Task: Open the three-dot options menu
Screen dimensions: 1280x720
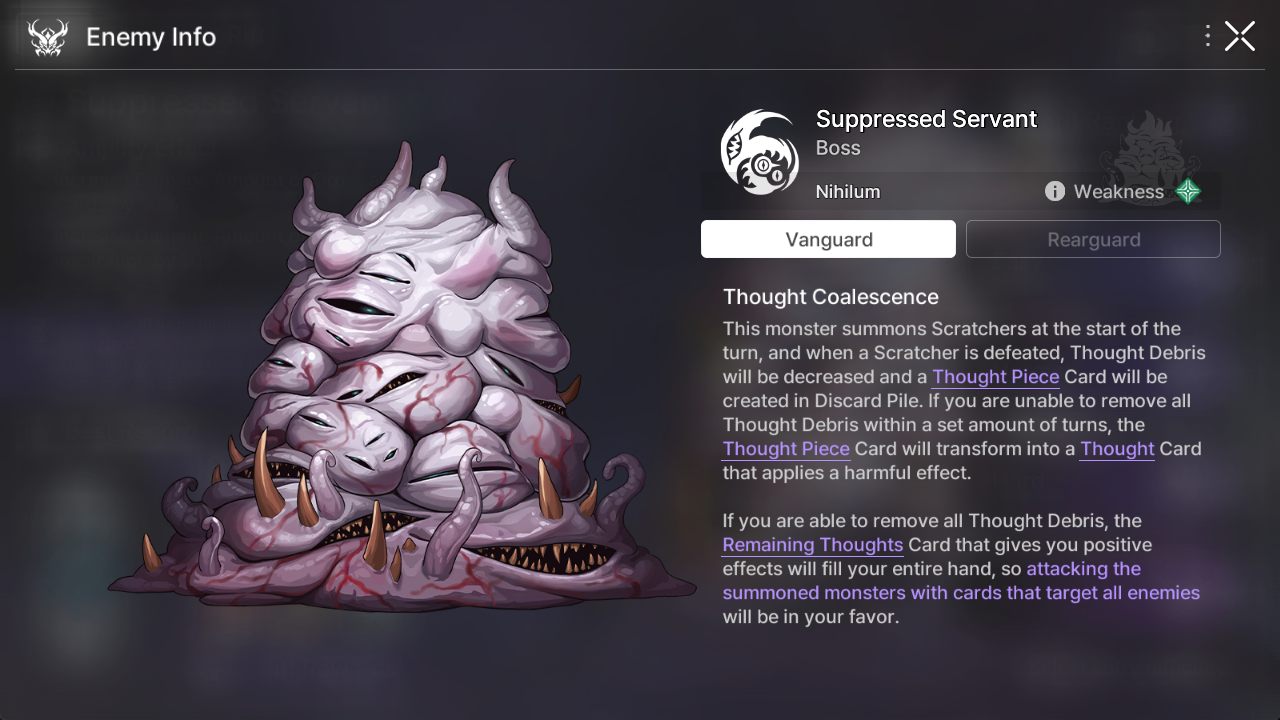Action: click(1208, 36)
